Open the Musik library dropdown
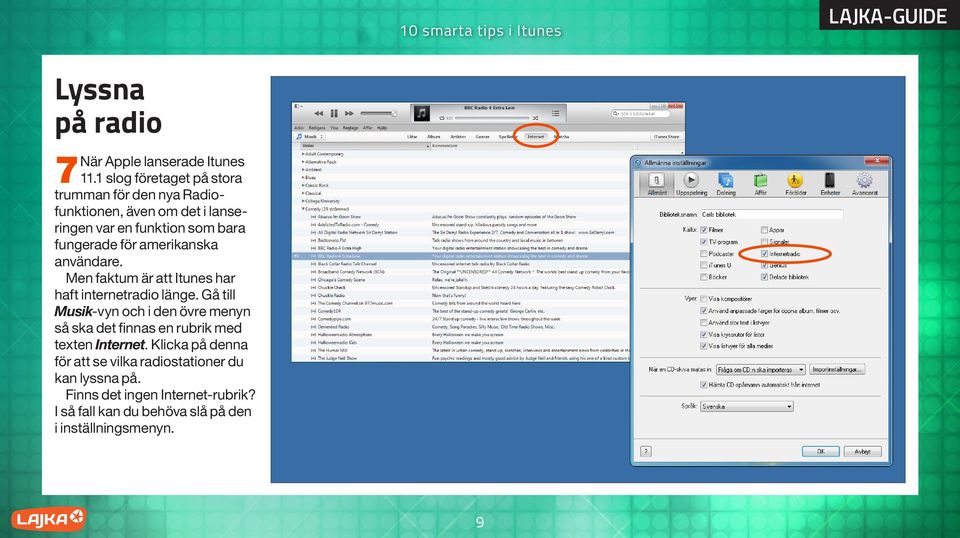This screenshot has height=538, width=960. (310, 136)
